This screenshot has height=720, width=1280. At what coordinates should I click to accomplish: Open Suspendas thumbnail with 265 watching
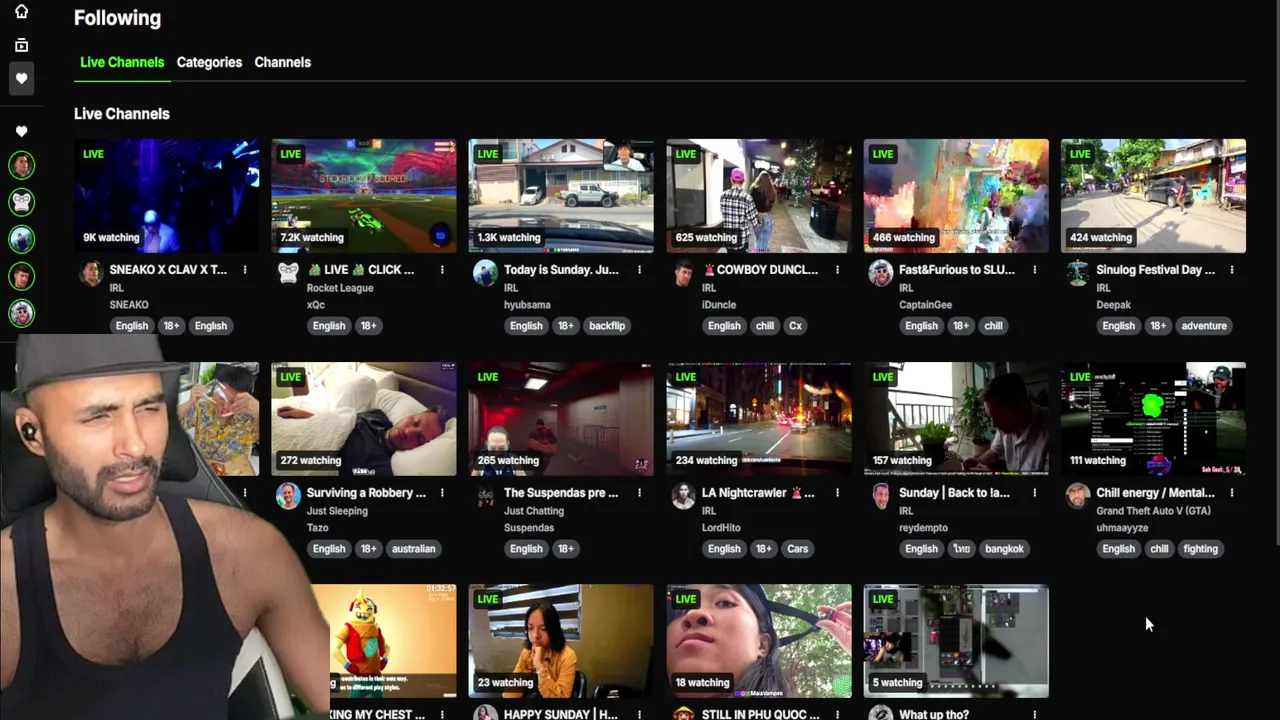pos(561,419)
